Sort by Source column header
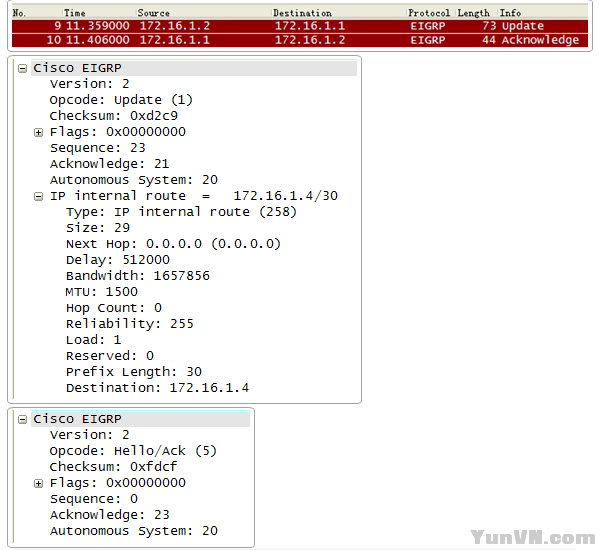599x550 pixels. [154, 13]
